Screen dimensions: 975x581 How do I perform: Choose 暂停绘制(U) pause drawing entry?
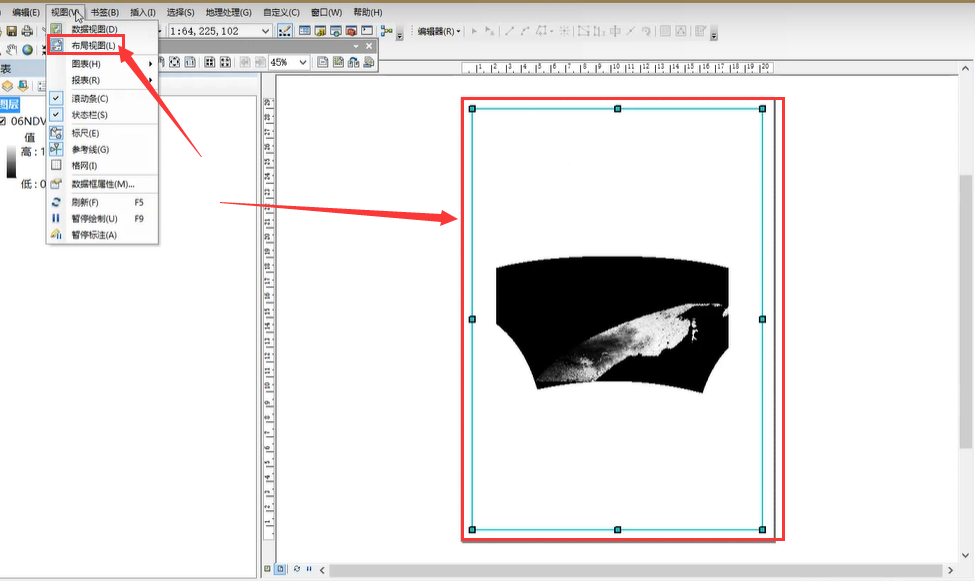click(103, 218)
